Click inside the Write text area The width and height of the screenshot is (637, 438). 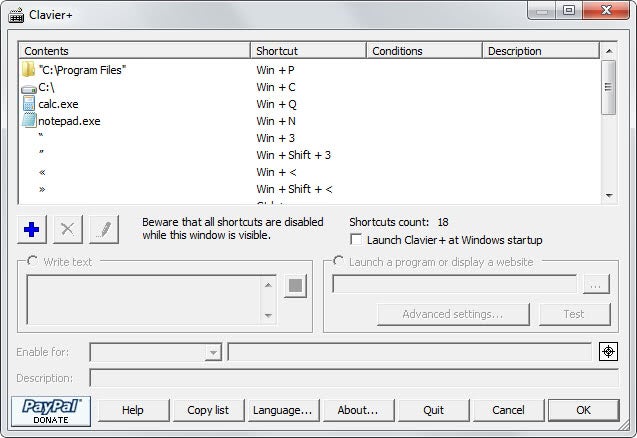pyautogui.click(x=143, y=300)
